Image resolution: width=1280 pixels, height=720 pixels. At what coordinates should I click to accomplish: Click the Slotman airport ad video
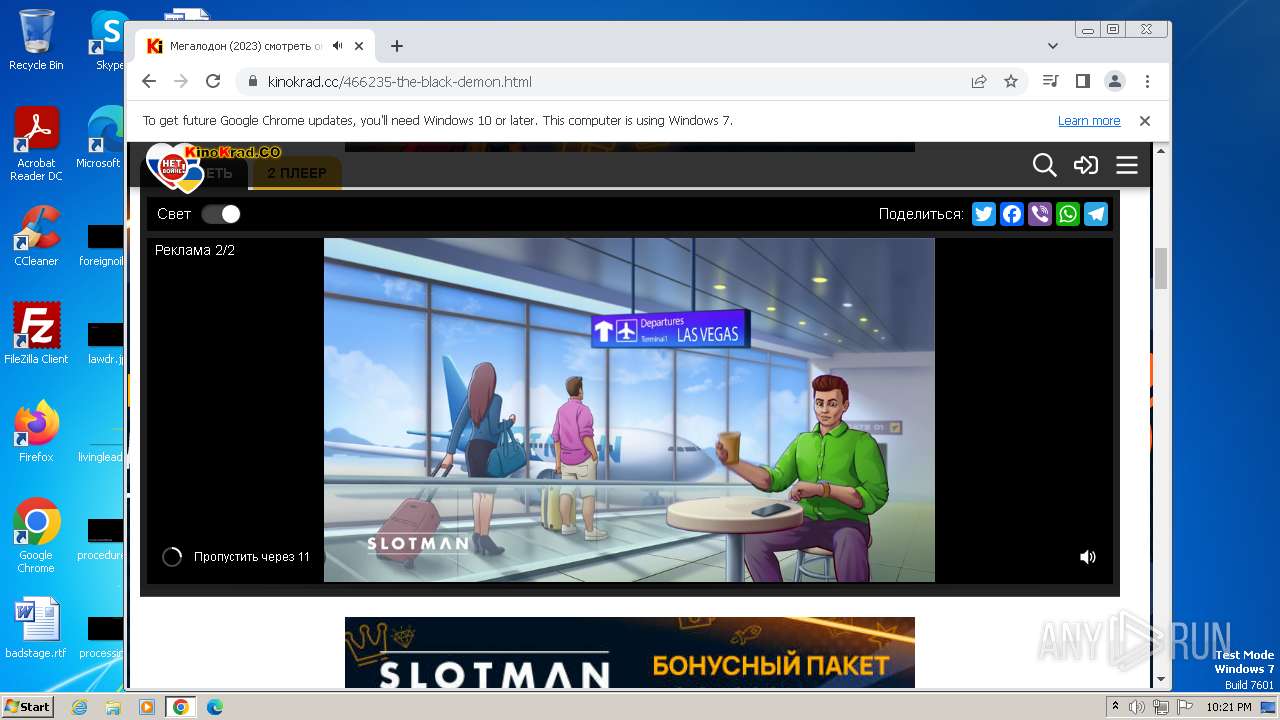click(x=629, y=410)
